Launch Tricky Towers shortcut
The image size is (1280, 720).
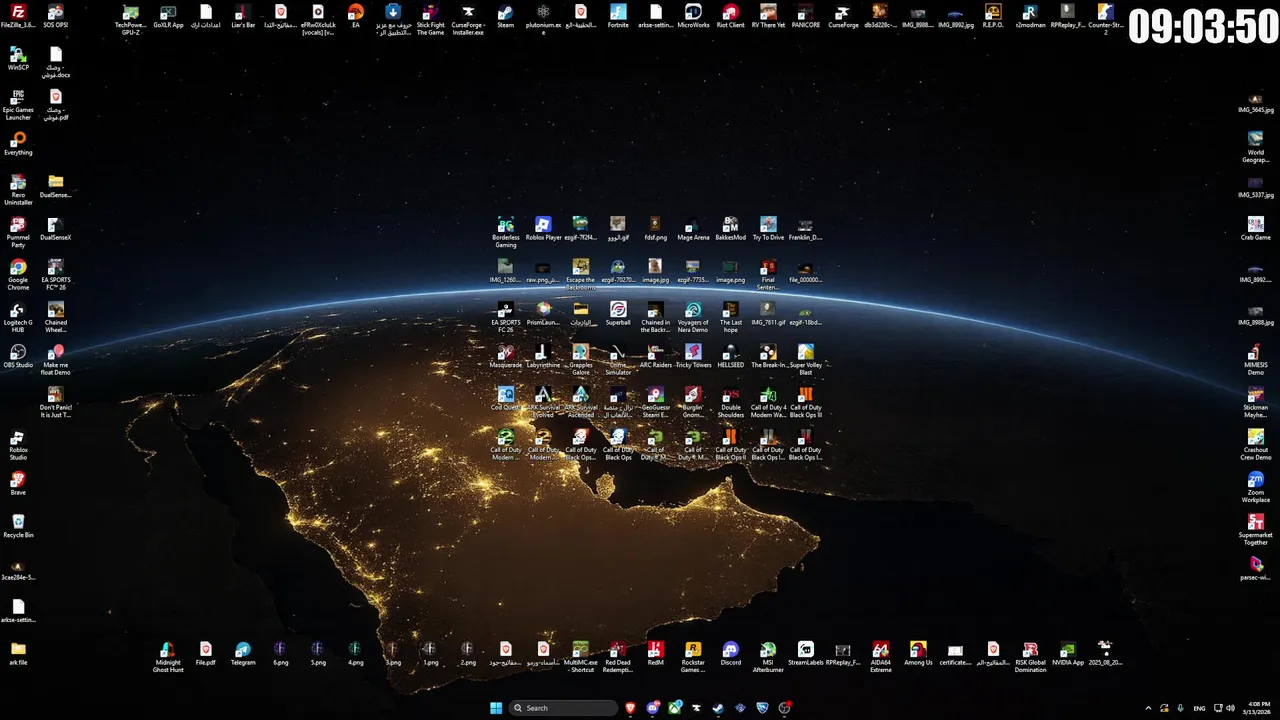693,356
